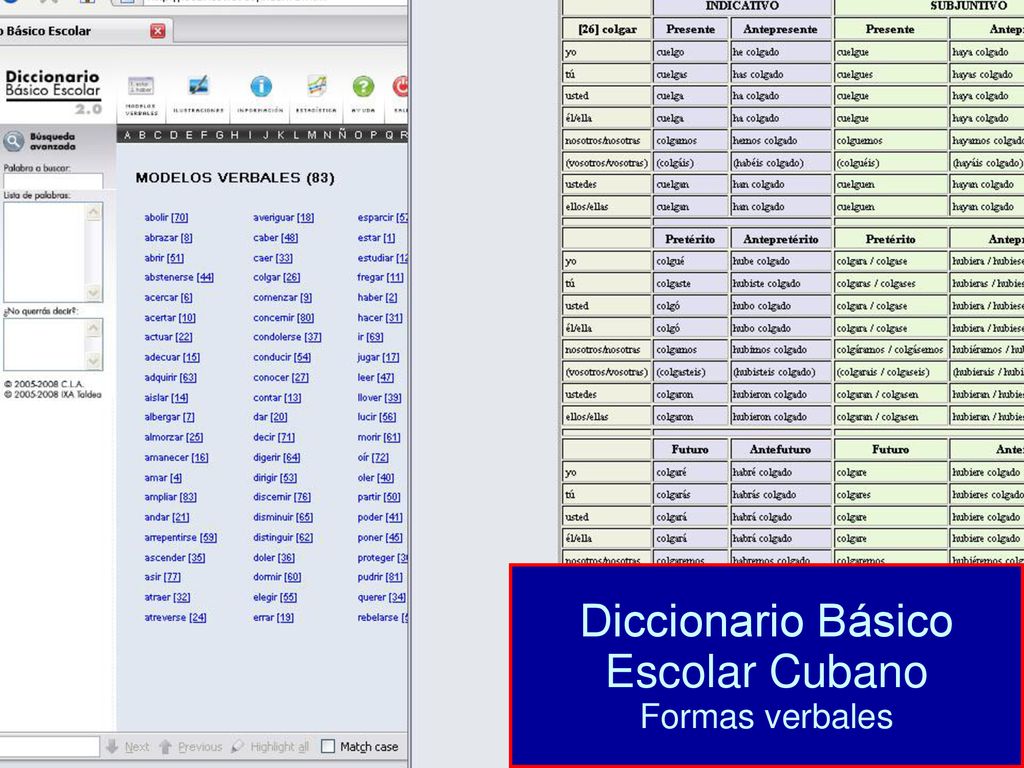Open the jugar [17] verb model
Image resolution: width=1024 pixels, height=768 pixels.
[x=378, y=357]
